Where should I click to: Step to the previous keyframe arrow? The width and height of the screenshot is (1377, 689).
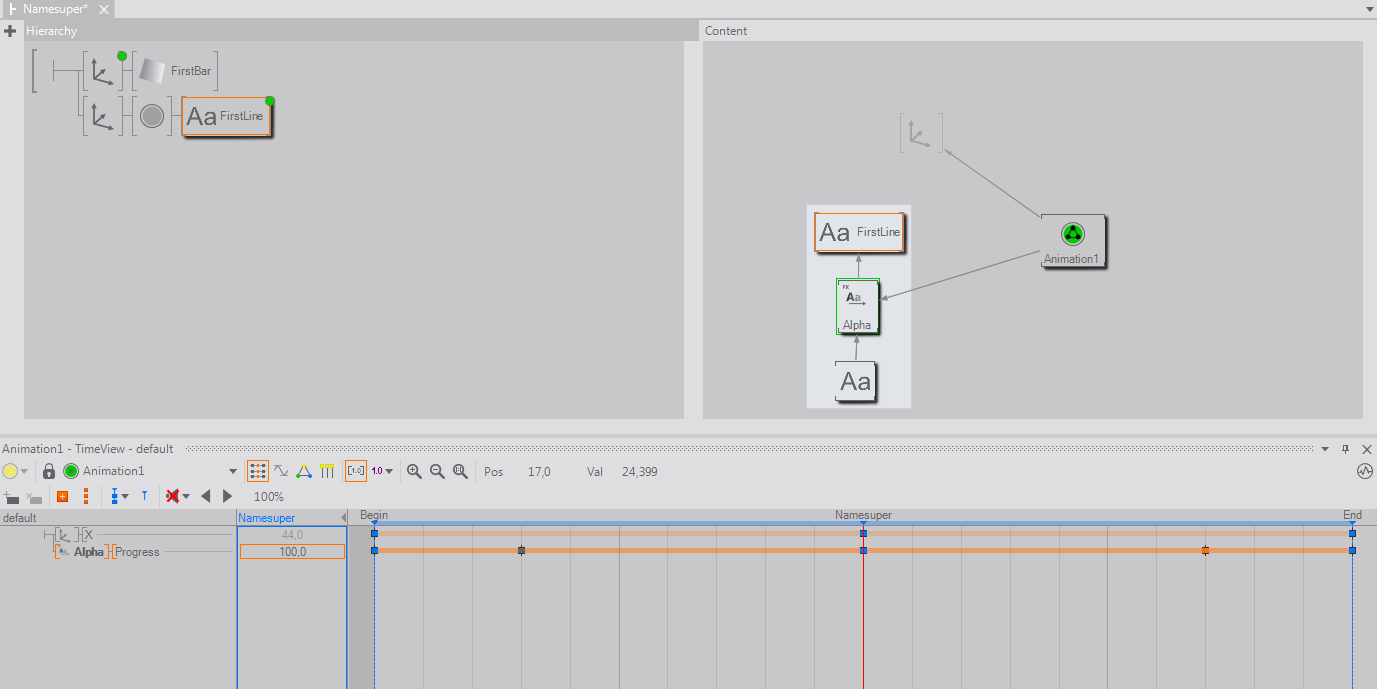point(206,496)
